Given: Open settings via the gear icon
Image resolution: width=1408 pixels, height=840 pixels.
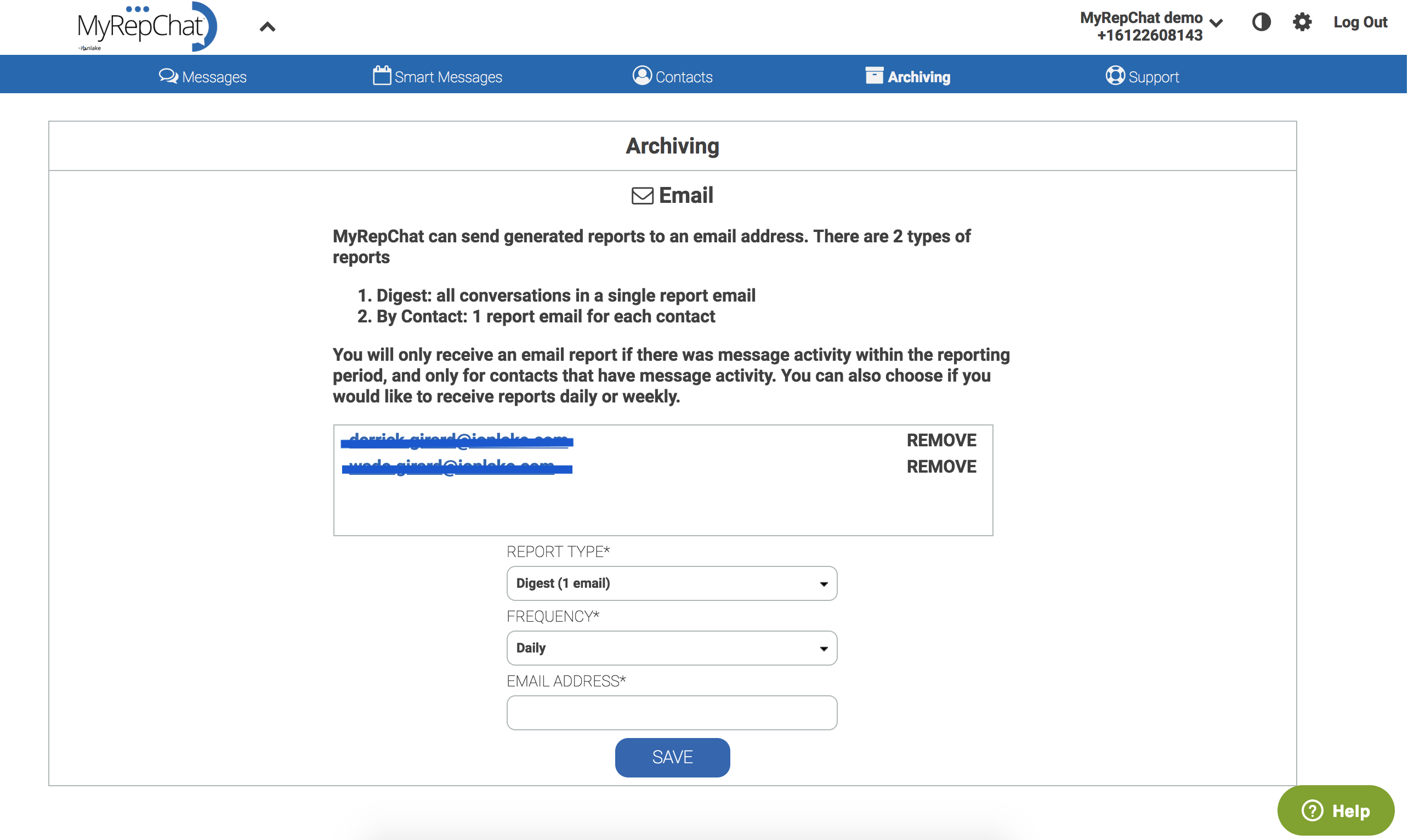Looking at the screenshot, I should [x=1302, y=22].
